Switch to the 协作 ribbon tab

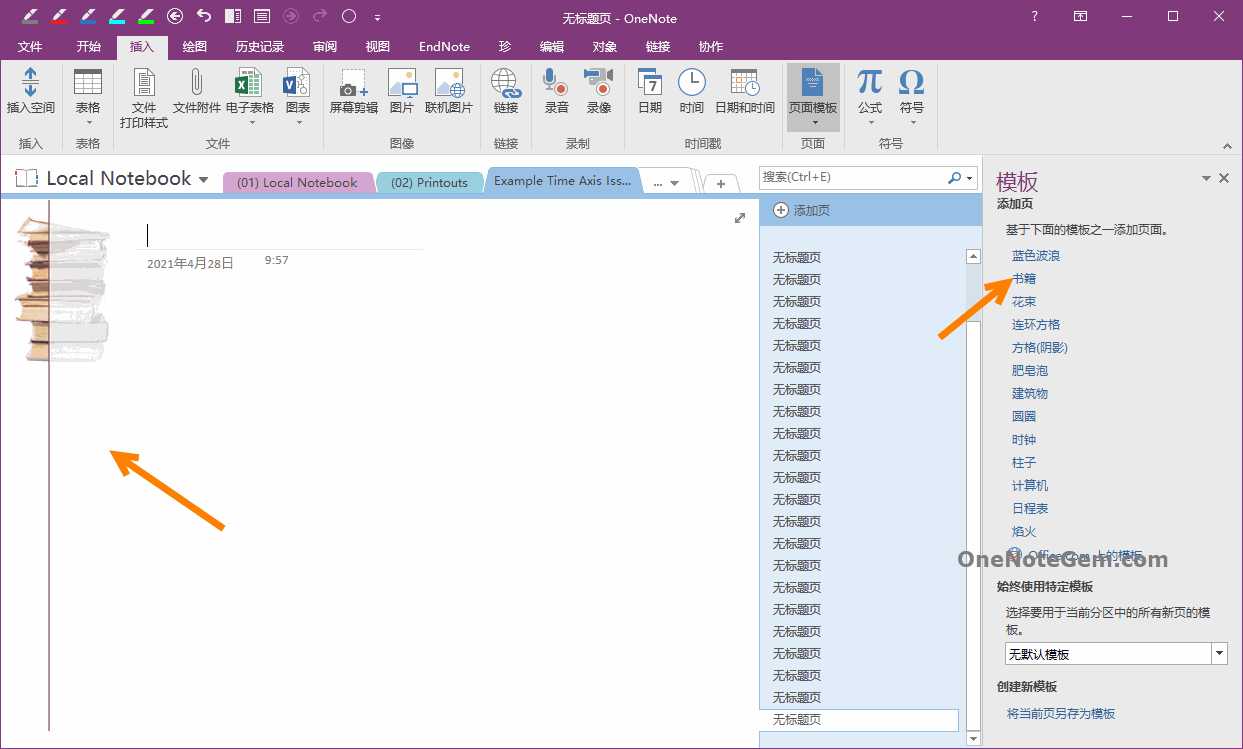coord(711,47)
